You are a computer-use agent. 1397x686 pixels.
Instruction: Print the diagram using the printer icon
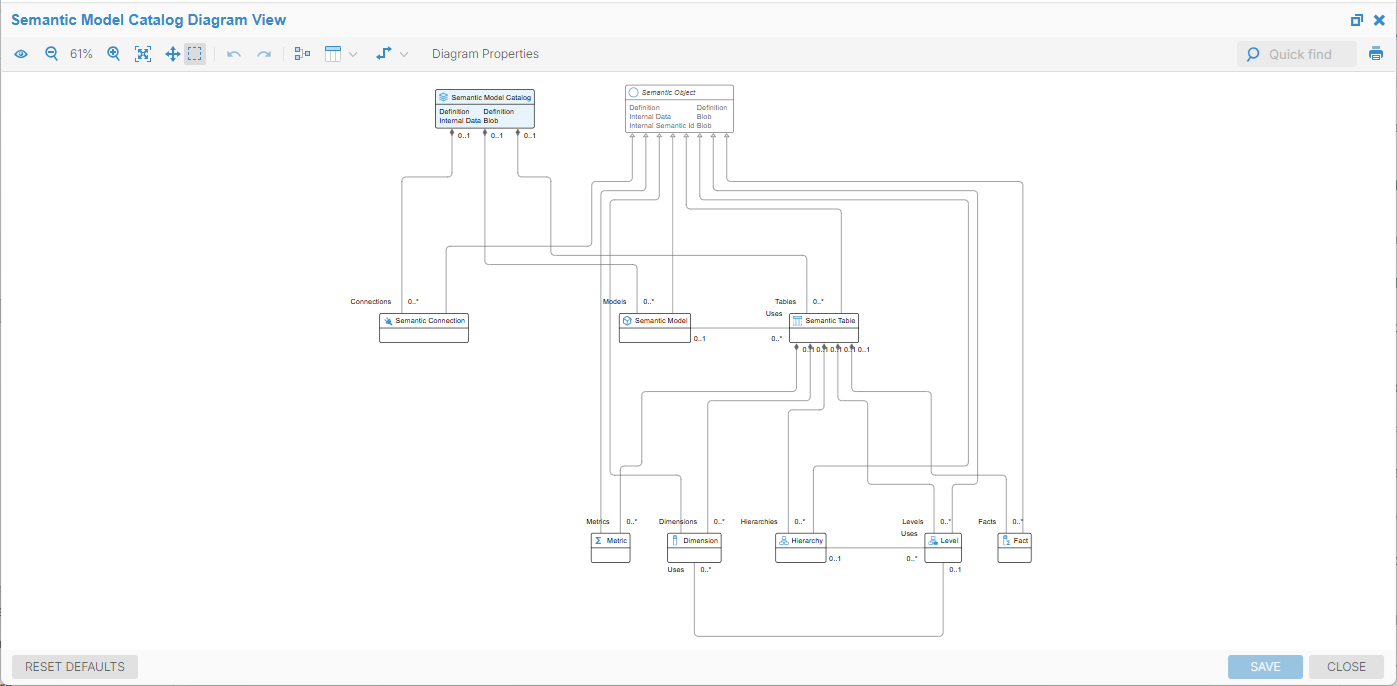point(1376,54)
